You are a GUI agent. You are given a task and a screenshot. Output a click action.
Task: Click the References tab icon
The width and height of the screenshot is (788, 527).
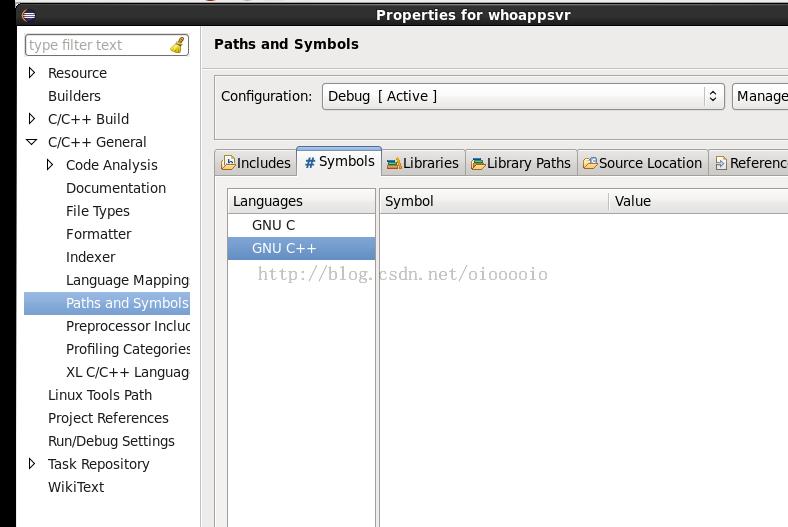tap(721, 163)
